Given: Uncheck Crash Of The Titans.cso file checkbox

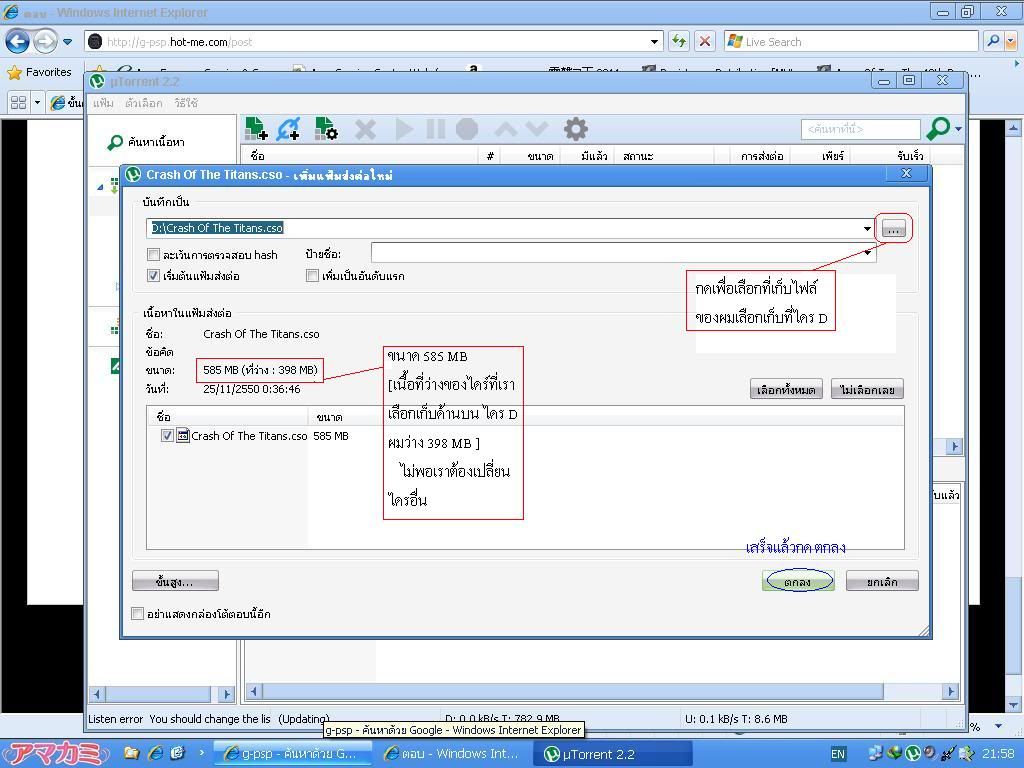Looking at the screenshot, I should [x=167, y=436].
